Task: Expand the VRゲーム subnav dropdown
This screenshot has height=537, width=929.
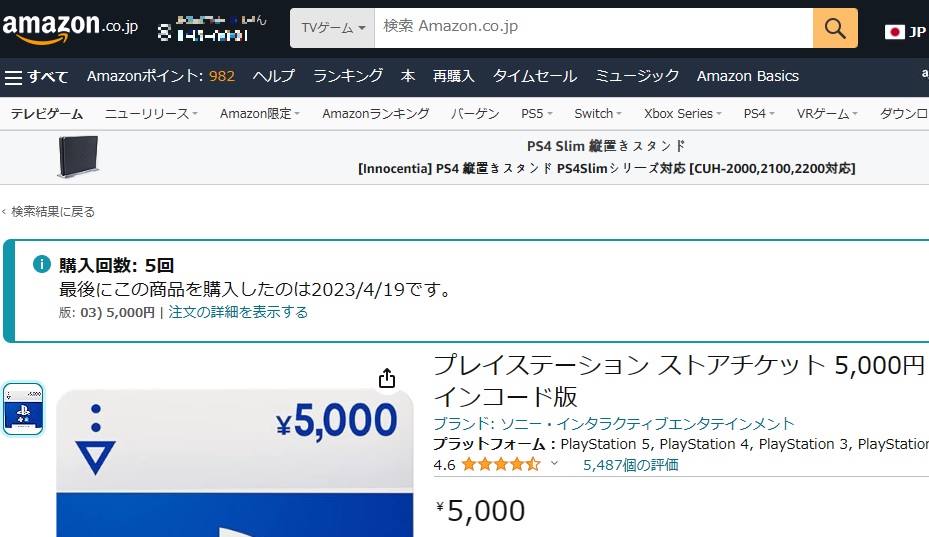Action: coord(827,113)
